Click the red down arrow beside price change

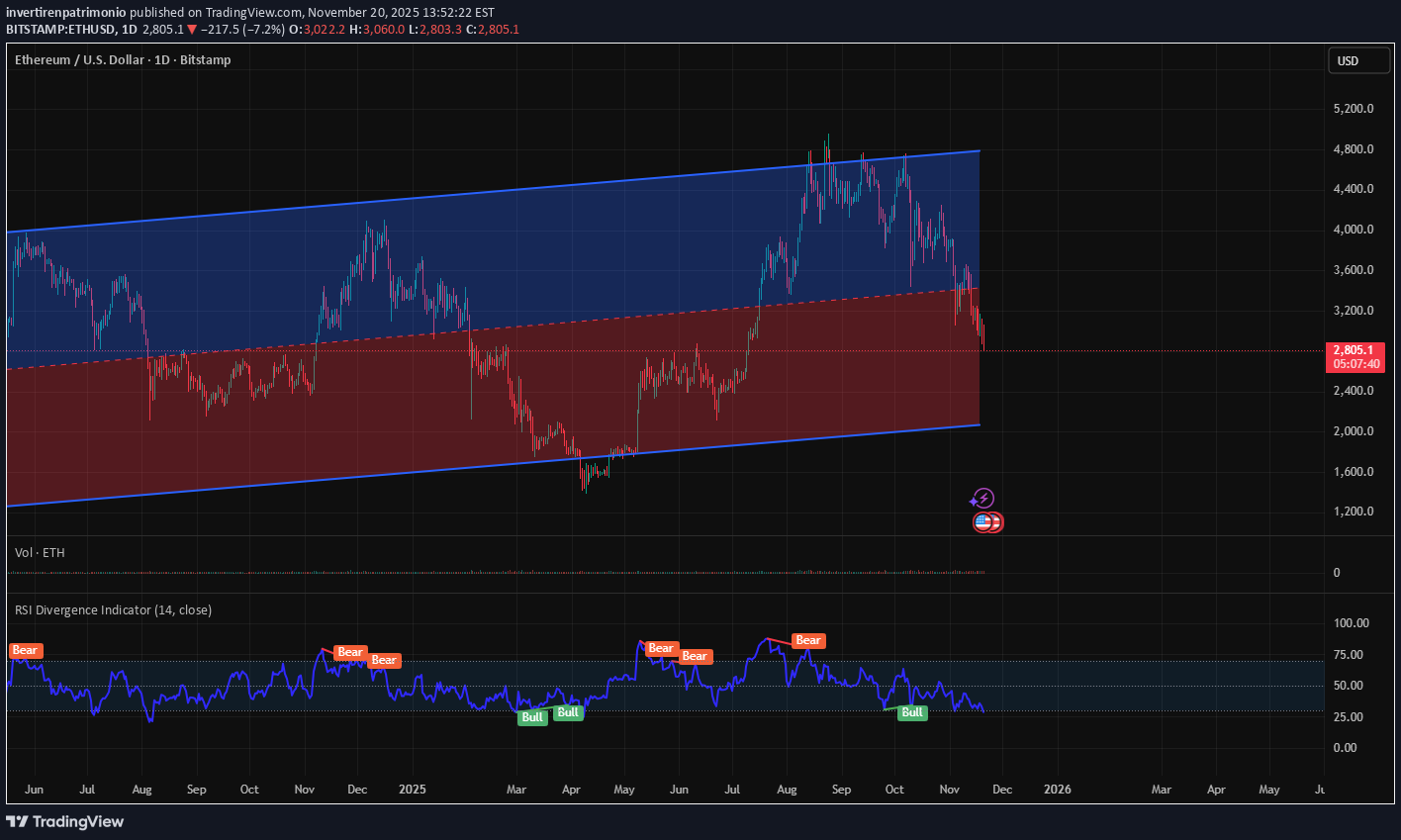(192, 30)
